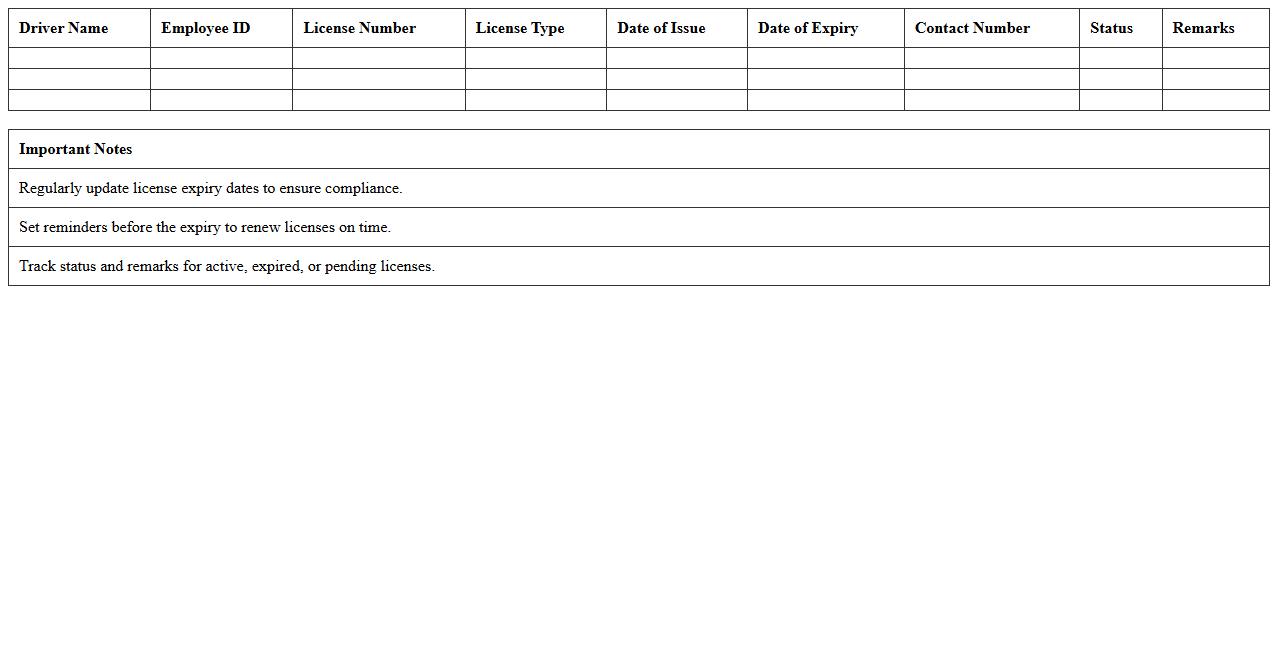Click the Status column header
This screenshot has width=1278, height=650.
click(1111, 28)
